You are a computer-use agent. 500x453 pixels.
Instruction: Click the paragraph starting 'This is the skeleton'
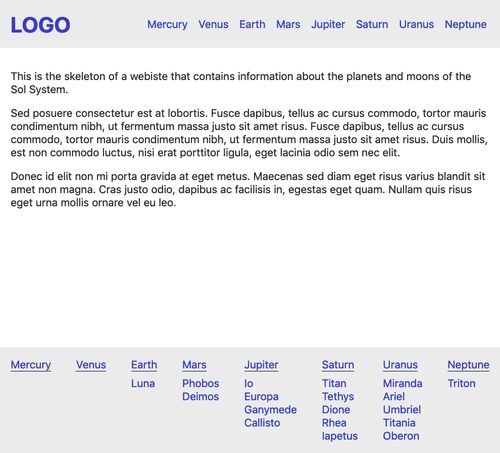click(x=241, y=83)
